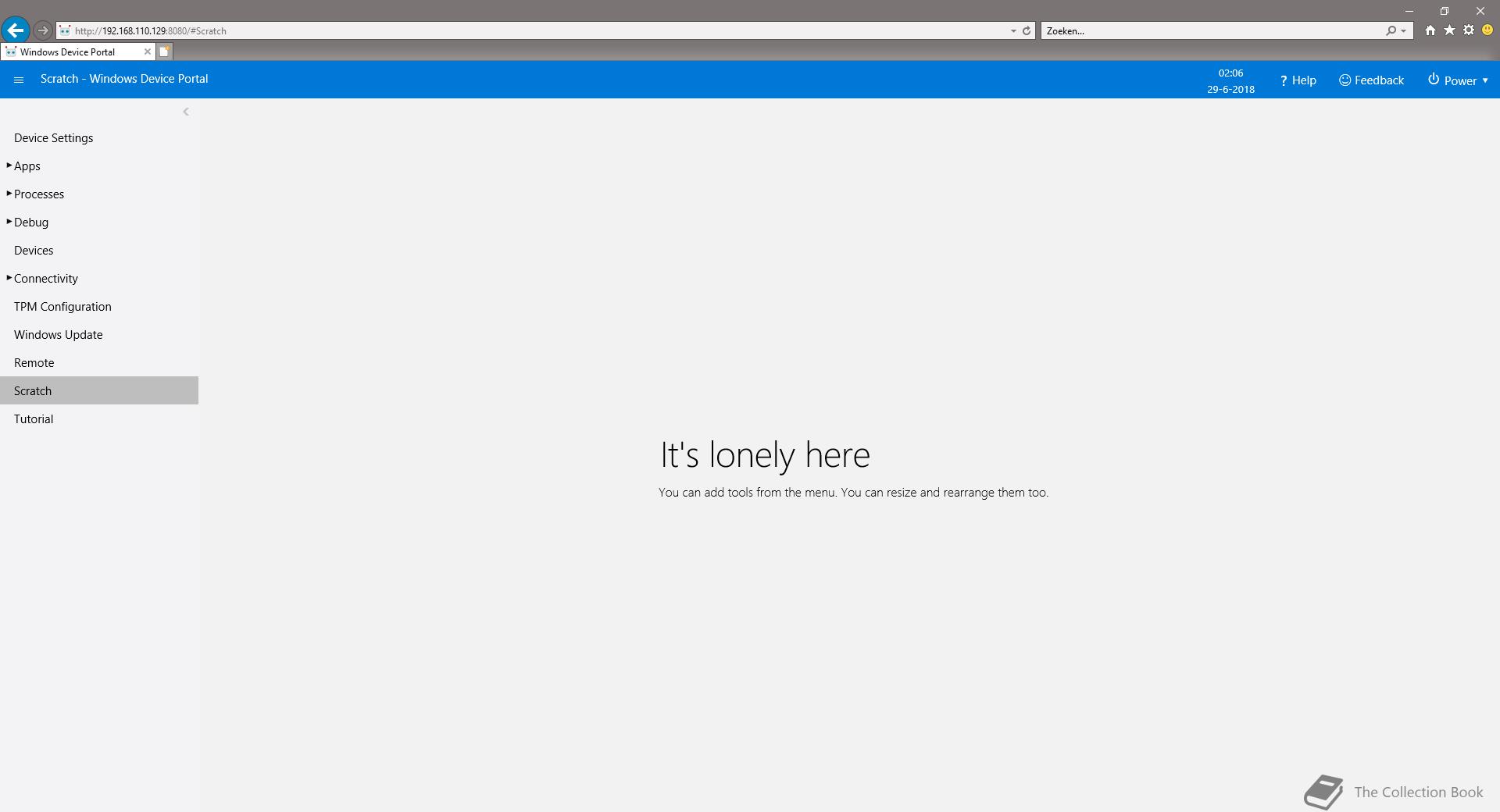Screen dimensions: 1500x812
Task: Go back with the browser back arrow
Action: [x=15, y=30]
